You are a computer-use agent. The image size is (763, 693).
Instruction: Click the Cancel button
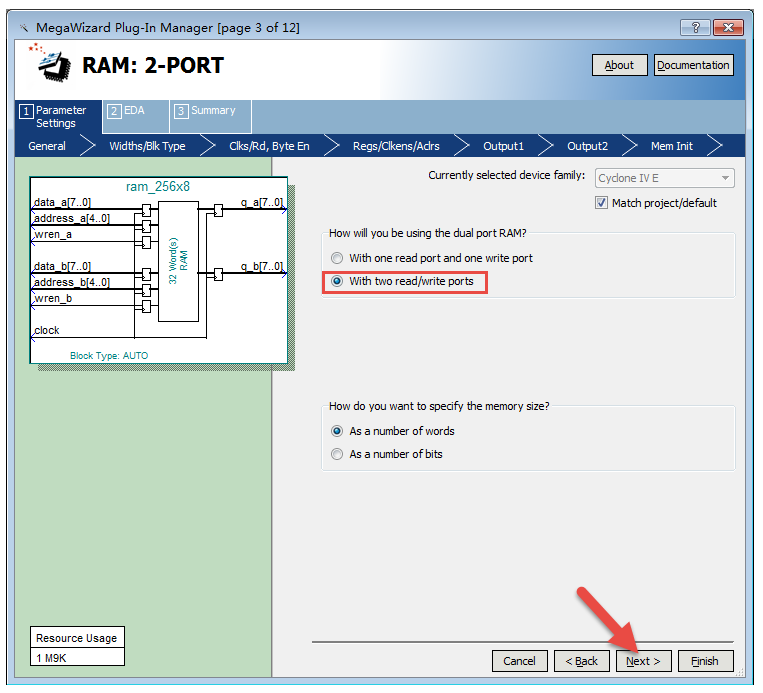[519, 661]
